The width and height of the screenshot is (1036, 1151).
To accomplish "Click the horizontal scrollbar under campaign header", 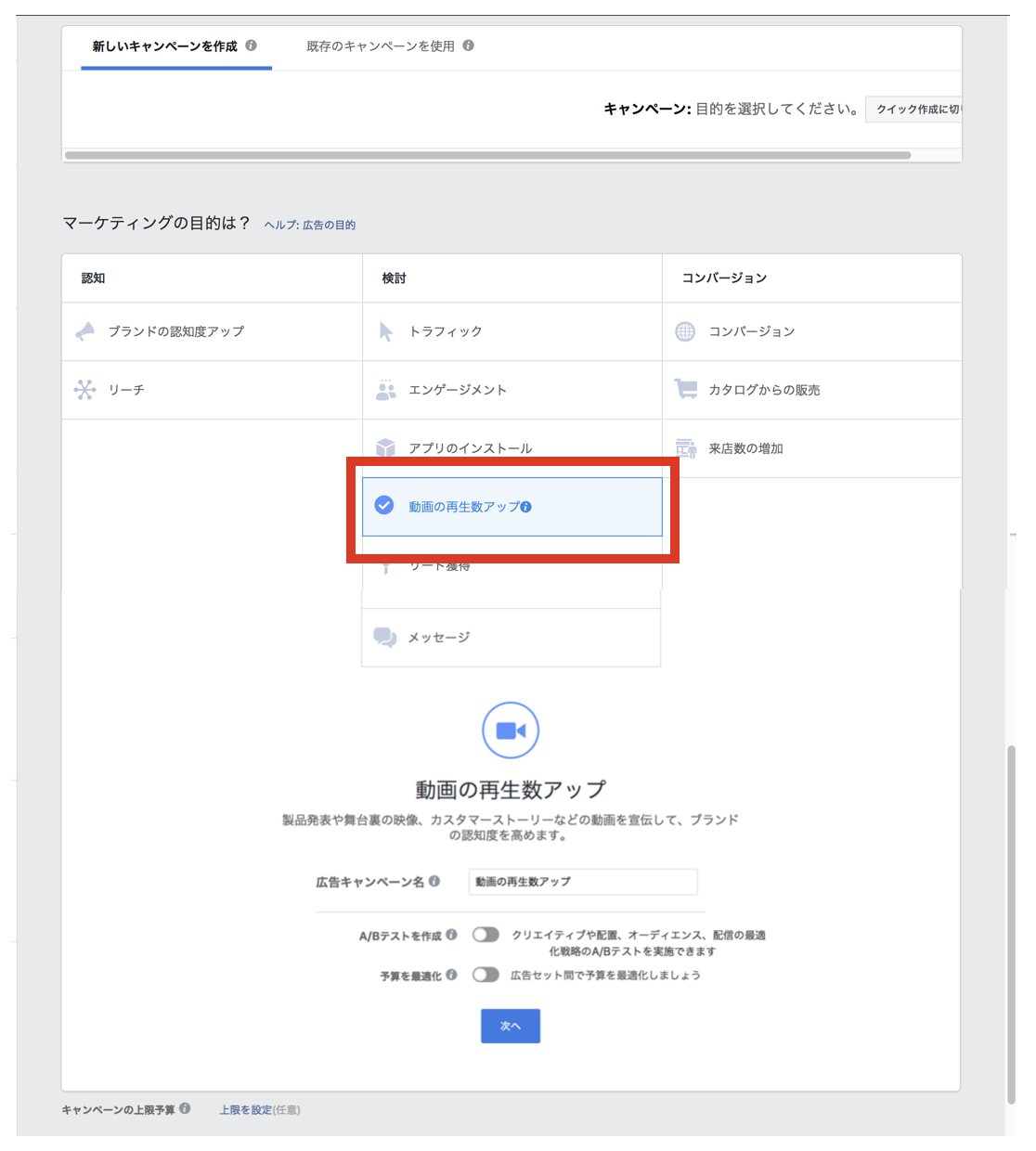I will click(x=487, y=155).
